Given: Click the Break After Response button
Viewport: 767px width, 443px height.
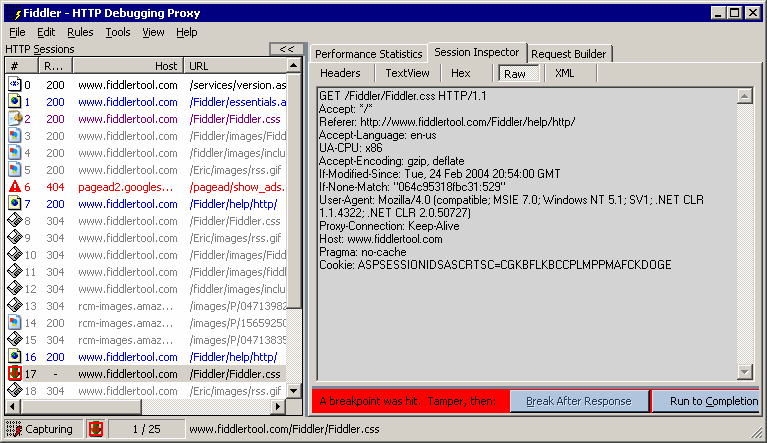Looking at the screenshot, I should click(579, 401).
